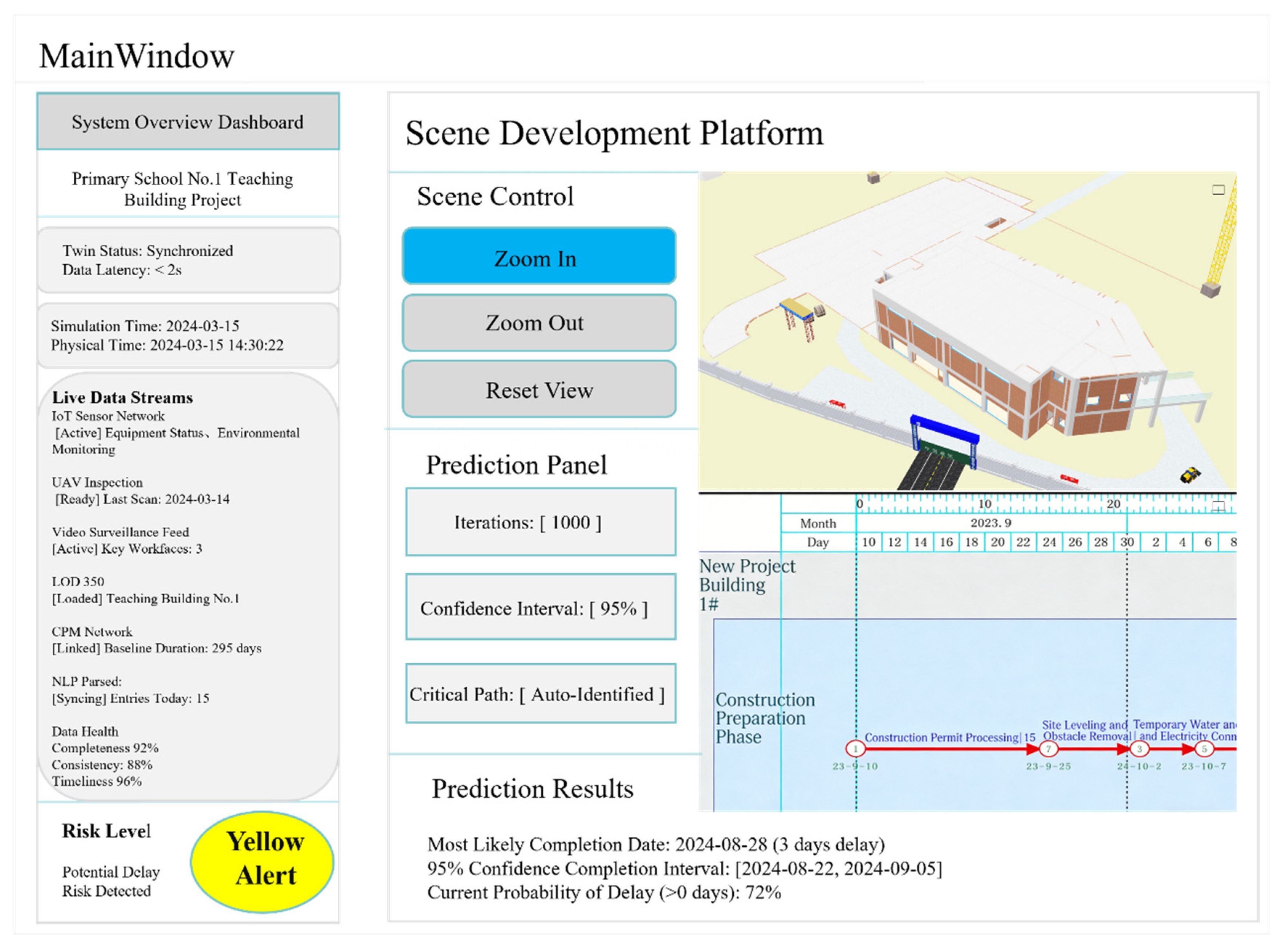The width and height of the screenshot is (1286, 952).
Task: Click the IoT Sensor Network entry
Action: pos(176,432)
